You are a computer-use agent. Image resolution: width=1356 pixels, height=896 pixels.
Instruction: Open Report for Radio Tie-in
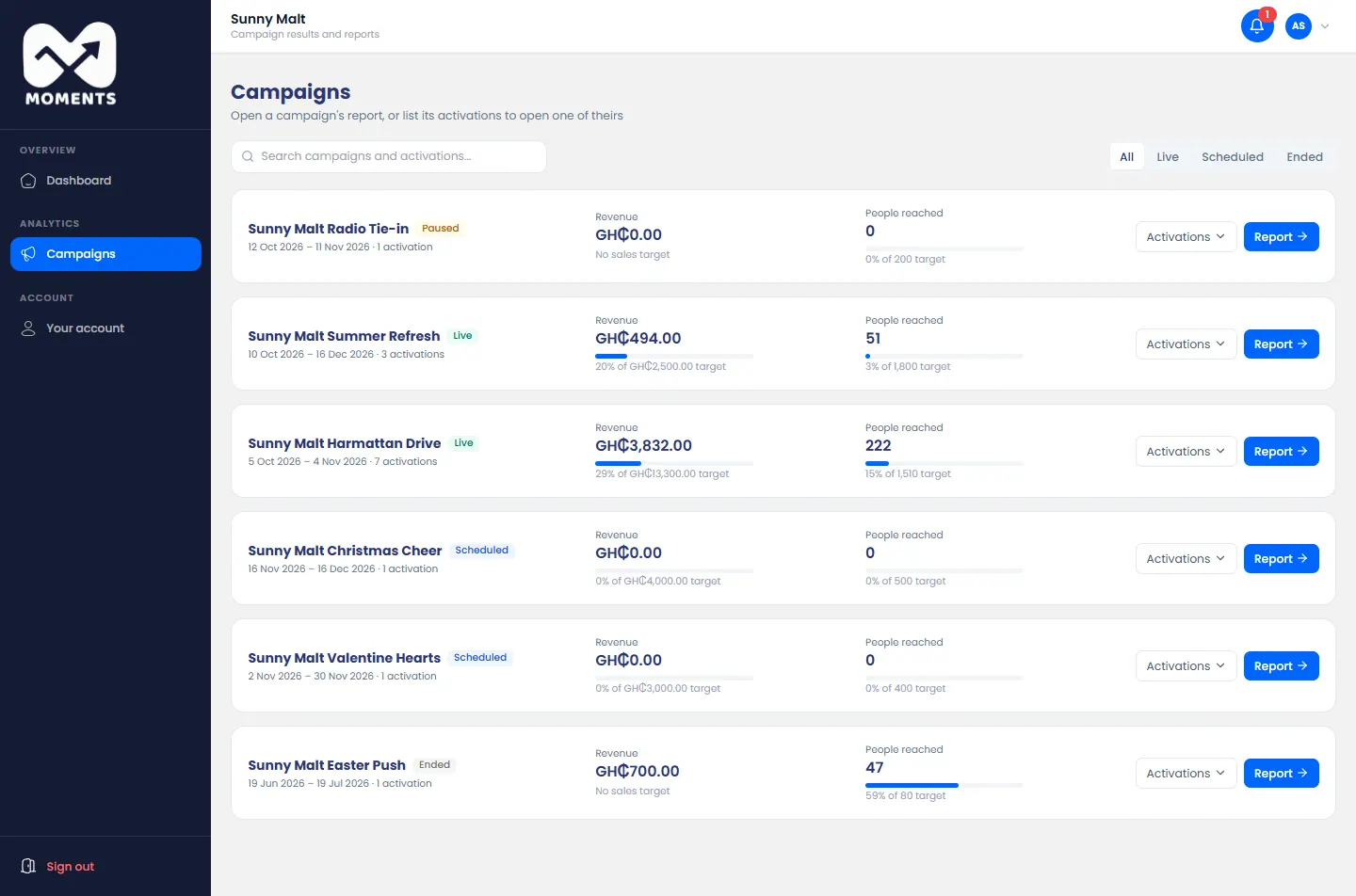[x=1281, y=237]
